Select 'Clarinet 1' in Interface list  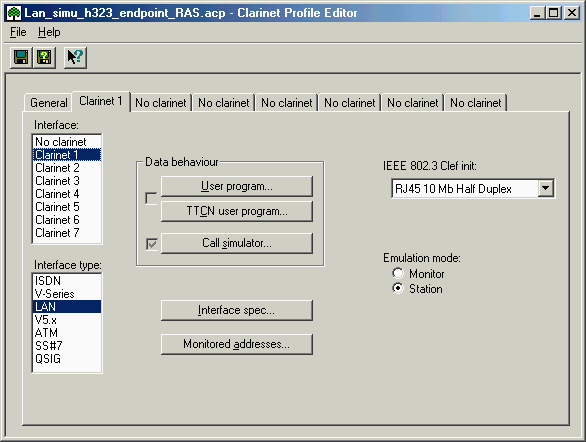point(67,155)
